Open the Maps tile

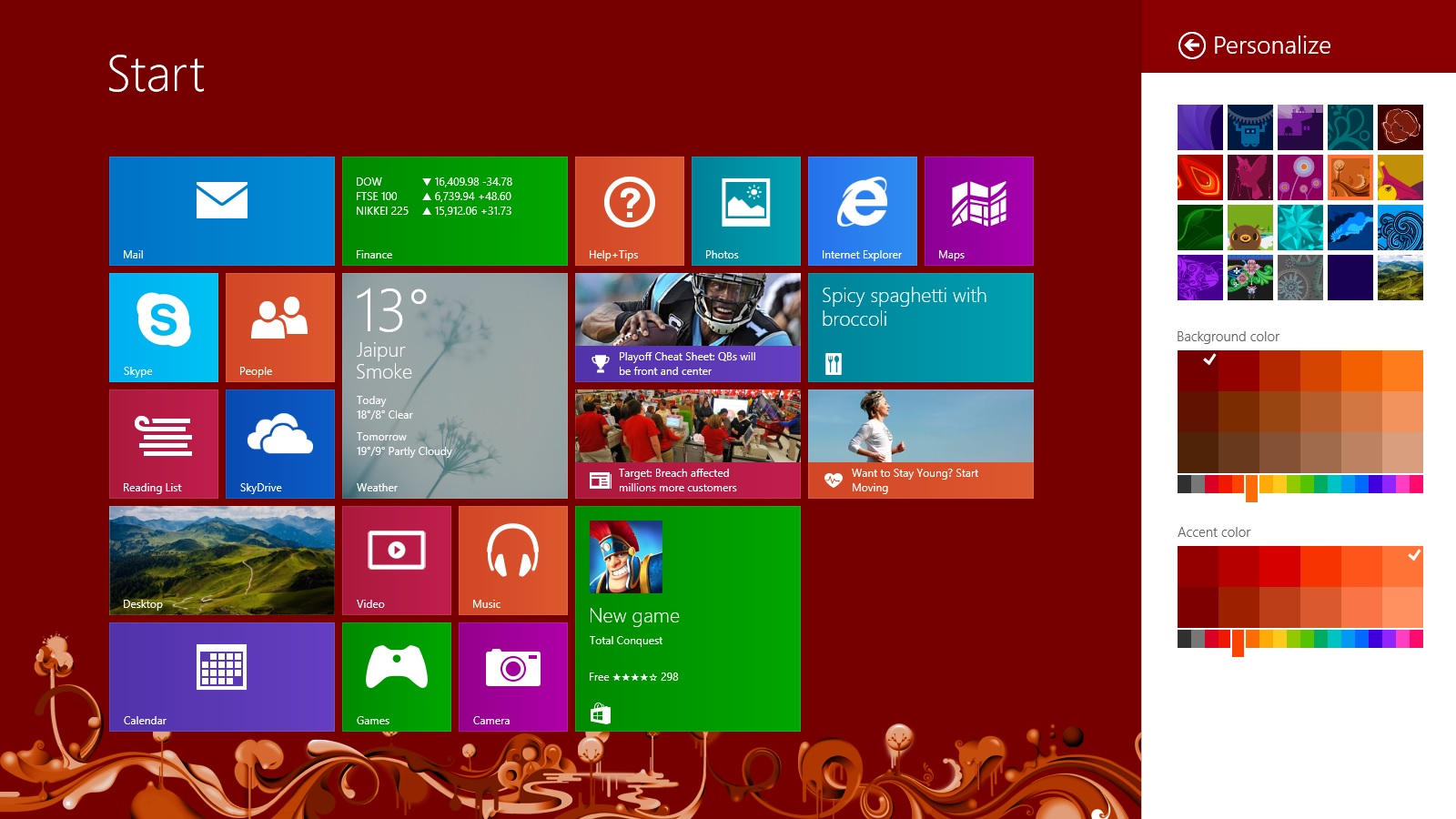(978, 210)
